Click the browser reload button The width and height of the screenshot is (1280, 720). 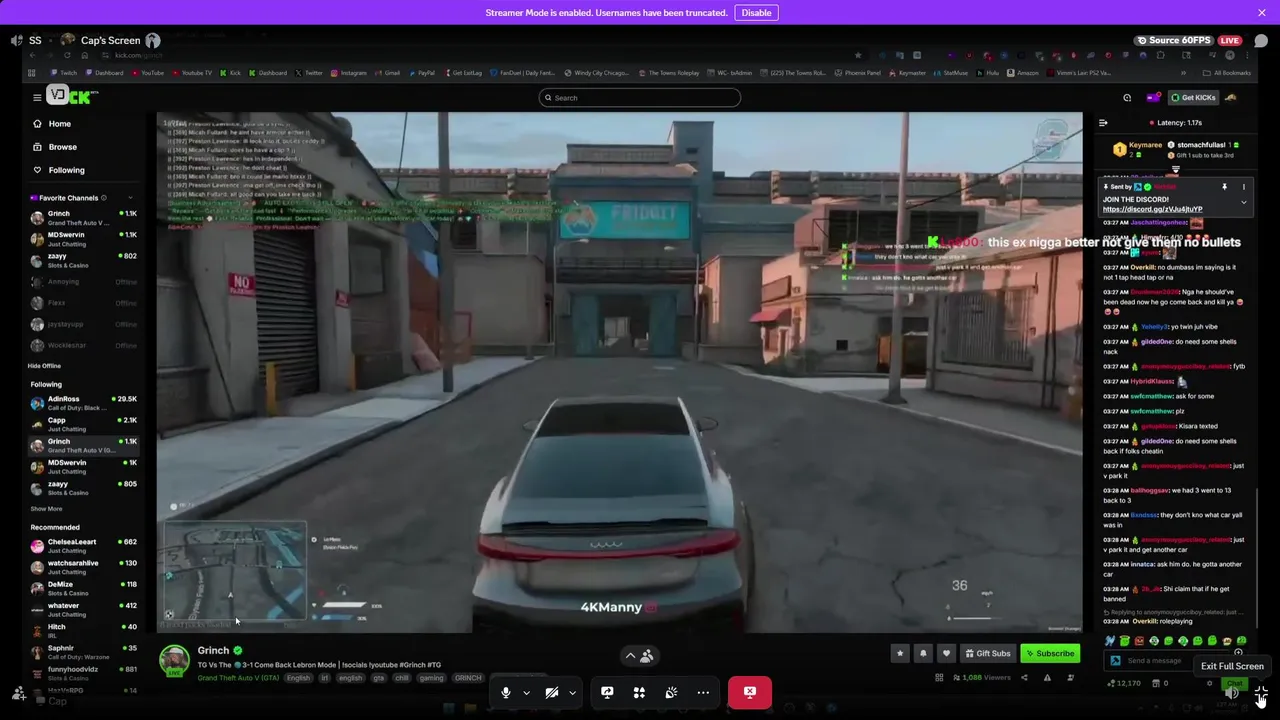[67, 55]
